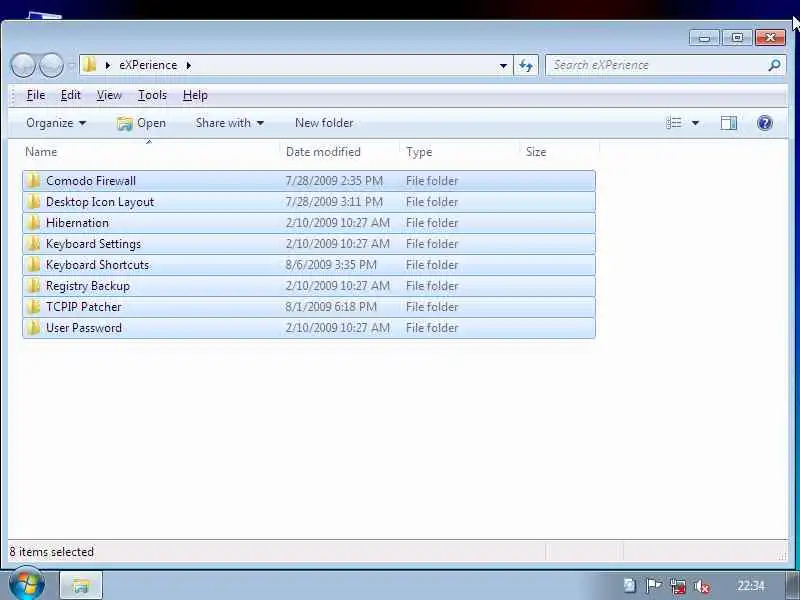Select the Hibernation folder icon
Screen dimensions: 800x600
34,222
